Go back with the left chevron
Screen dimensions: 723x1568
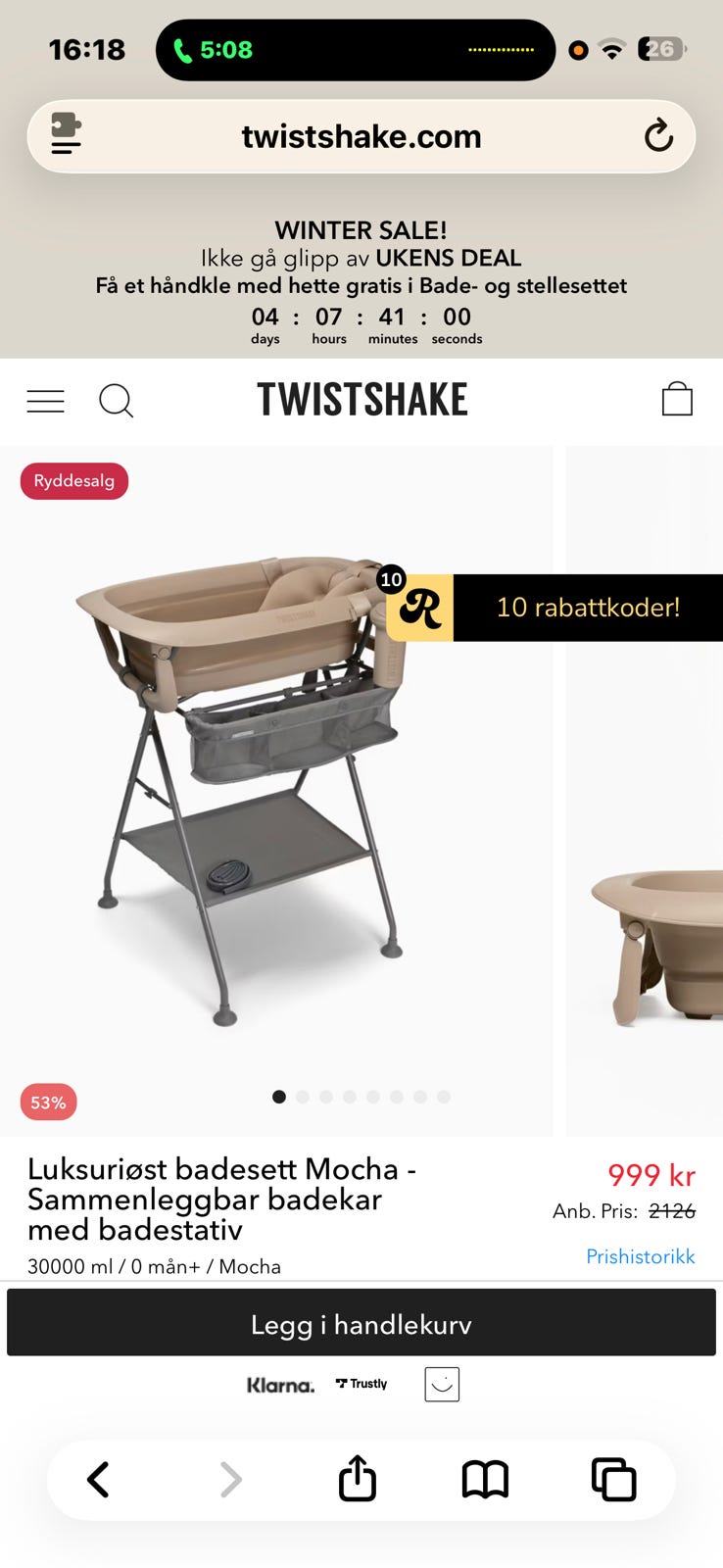pyautogui.click(x=98, y=1480)
